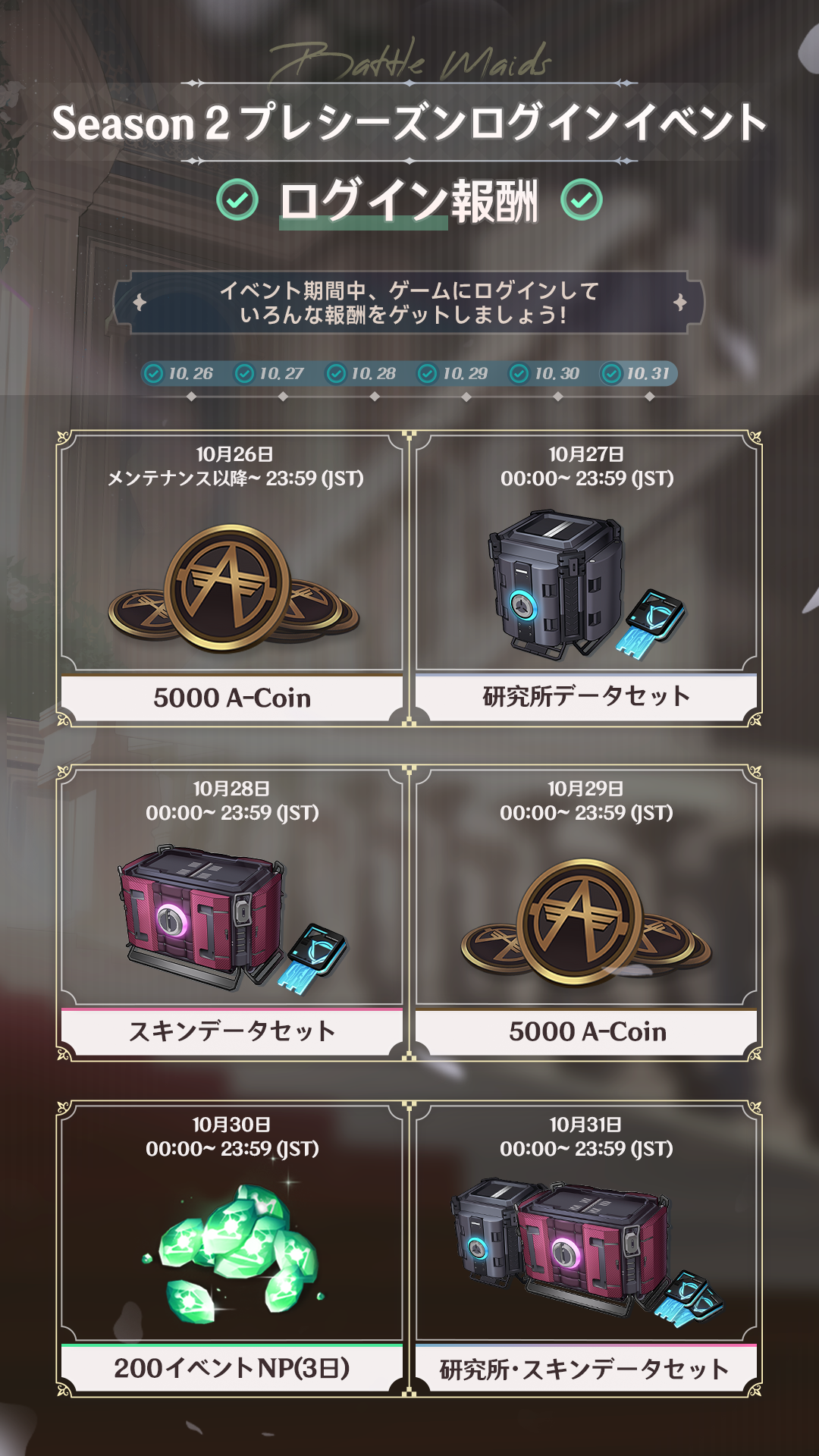Click the green checkmark right of ログイン報酬
This screenshot has width=819, height=1456.
(582, 200)
